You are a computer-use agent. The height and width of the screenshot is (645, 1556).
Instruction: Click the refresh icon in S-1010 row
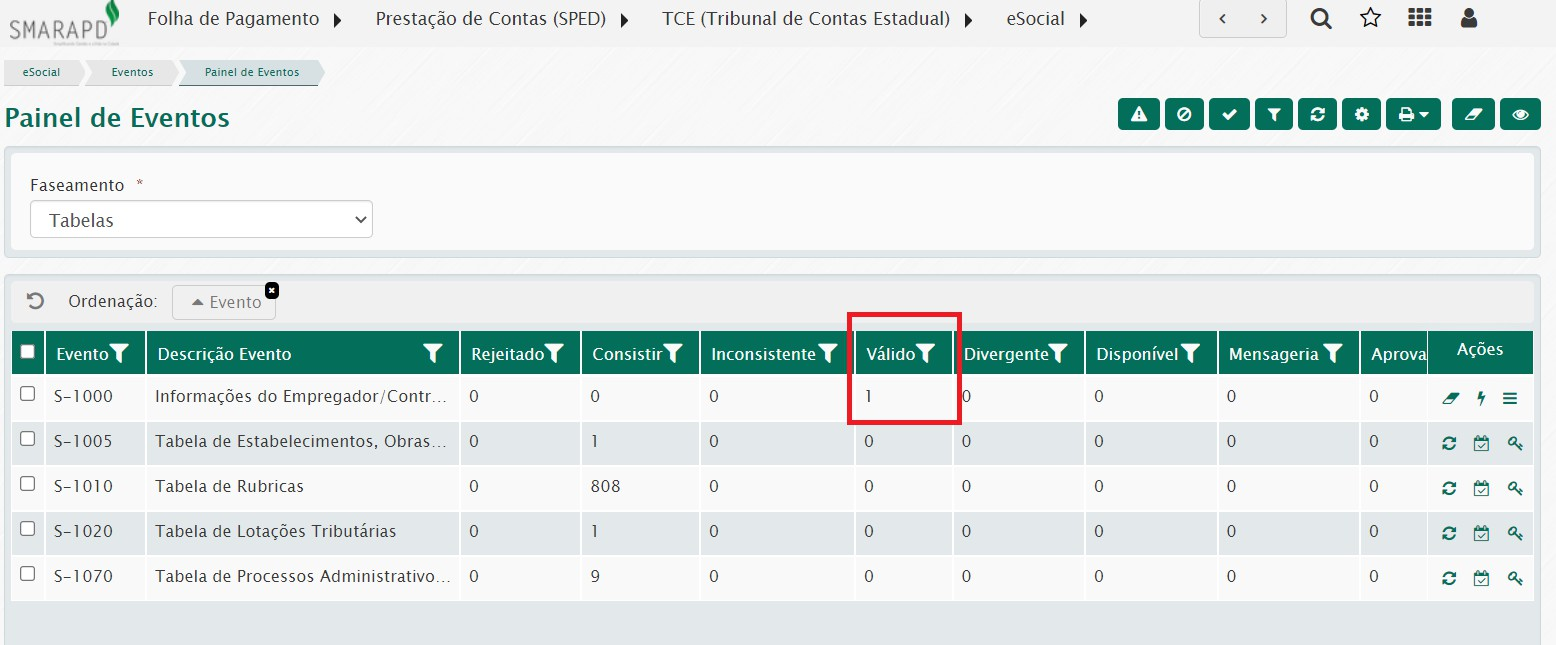click(1448, 488)
